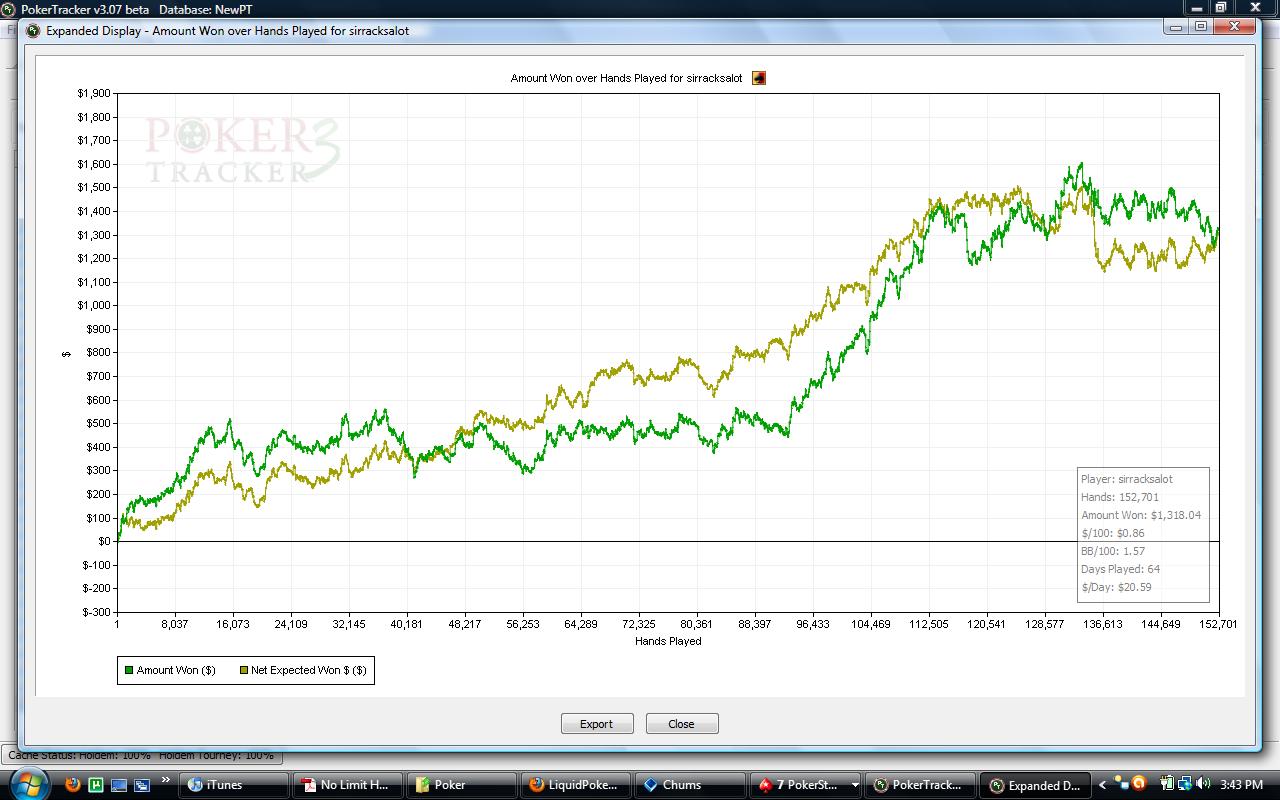The height and width of the screenshot is (800, 1280).
Task: Click the 152,701 x-axis tick label
Action: (1219, 624)
